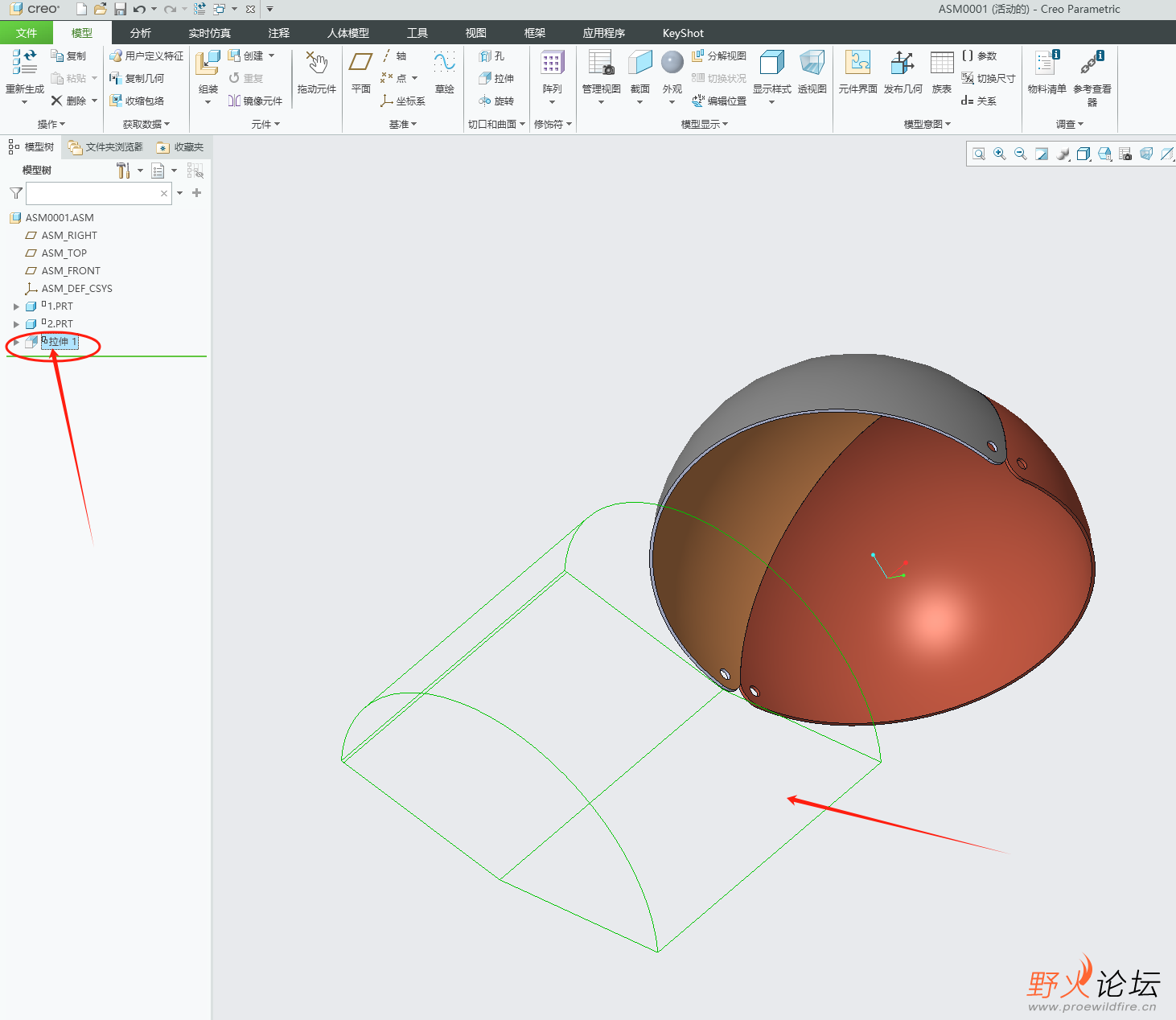Click the 拉伸 extrude tool in ribbon
The width and height of the screenshot is (1176, 1020).
point(496,78)
